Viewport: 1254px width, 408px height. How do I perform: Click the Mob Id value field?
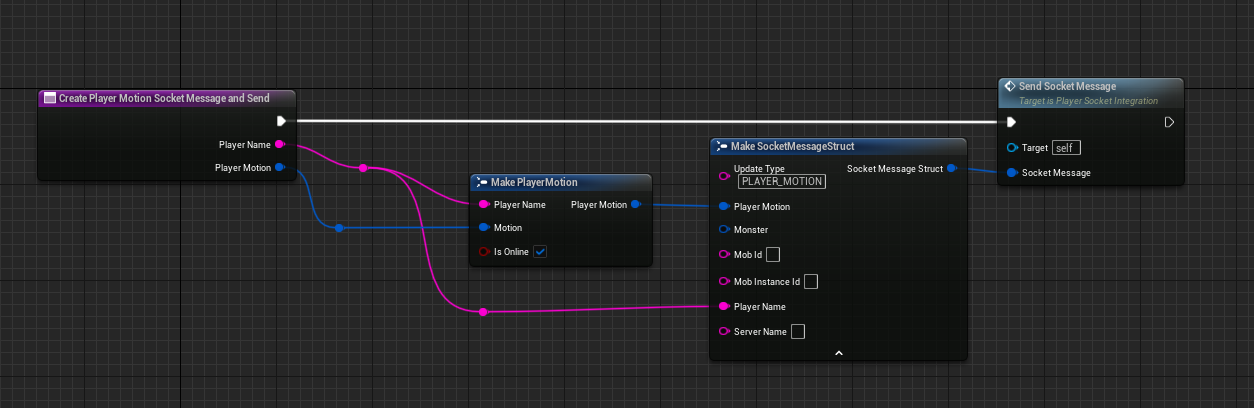[x=773, y=255]
